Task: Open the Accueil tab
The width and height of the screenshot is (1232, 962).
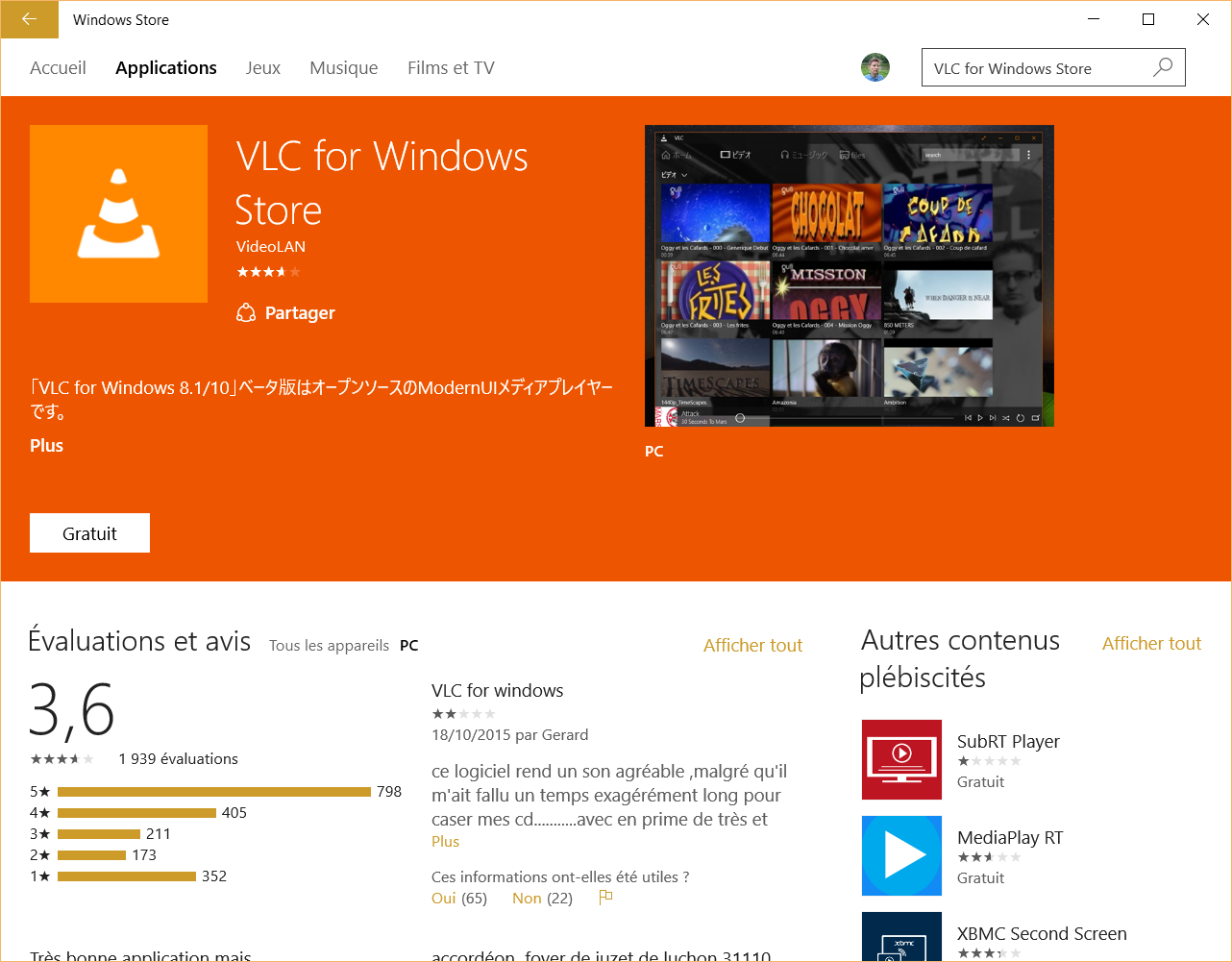Action: [x=58, y=67]
